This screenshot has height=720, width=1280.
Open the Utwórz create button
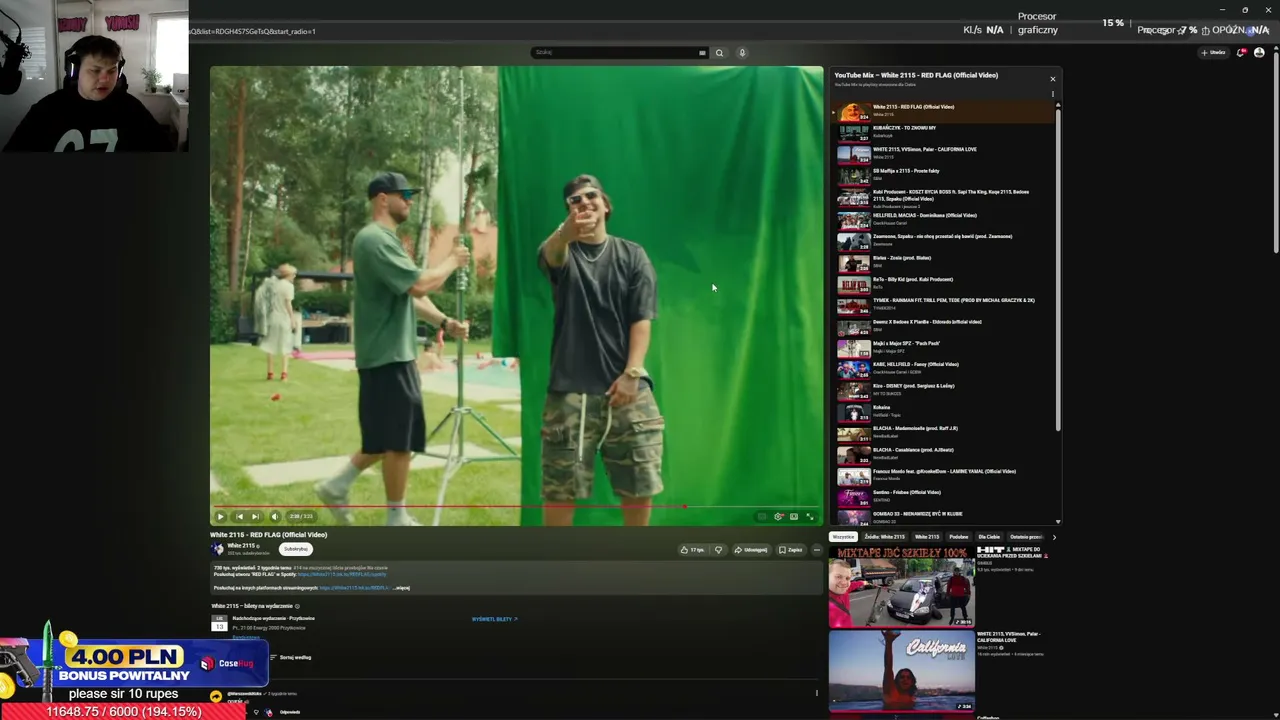pos(1214,53)
